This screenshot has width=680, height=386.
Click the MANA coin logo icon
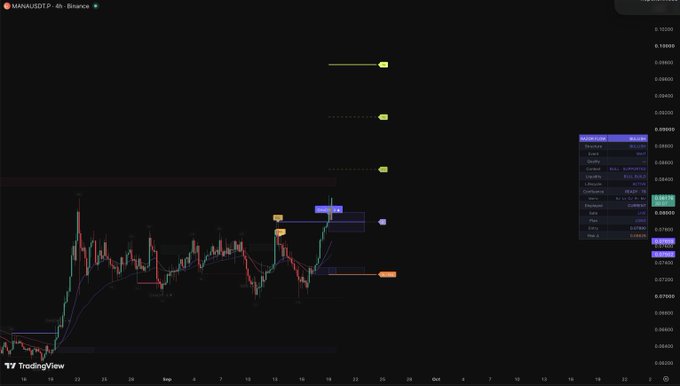[x=7, y=6]
